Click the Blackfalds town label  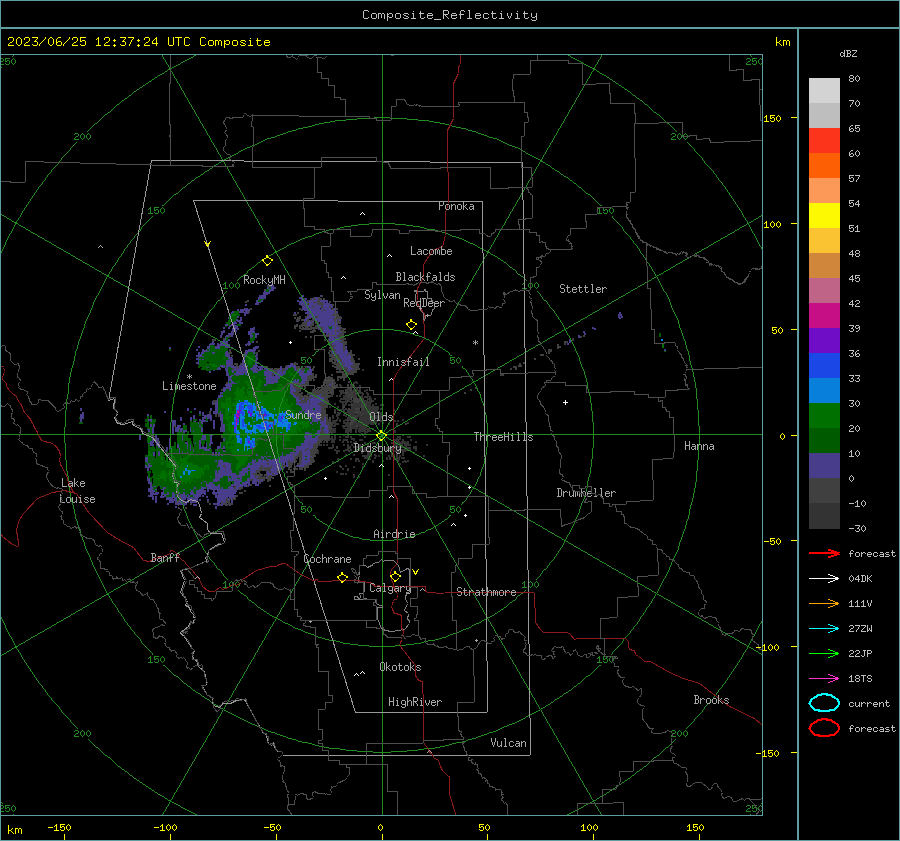pyautogui.click(x=425, y=277)
